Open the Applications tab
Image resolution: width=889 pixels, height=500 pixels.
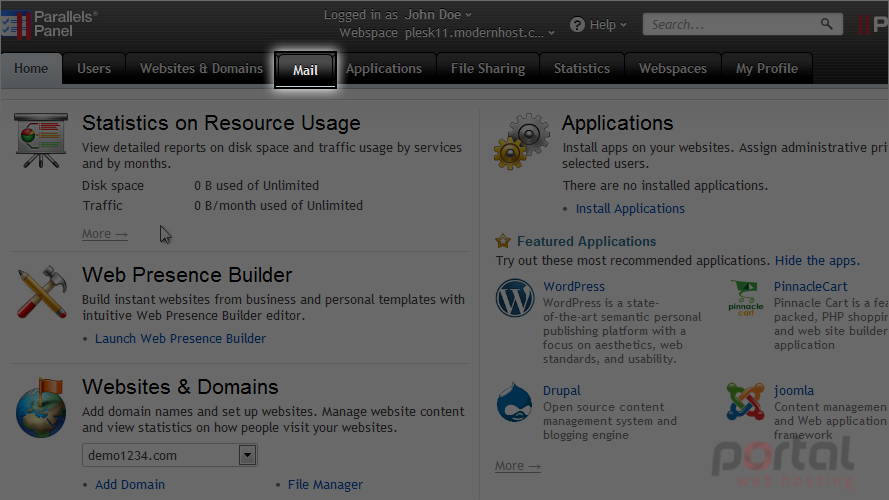(x=384, y=69)
